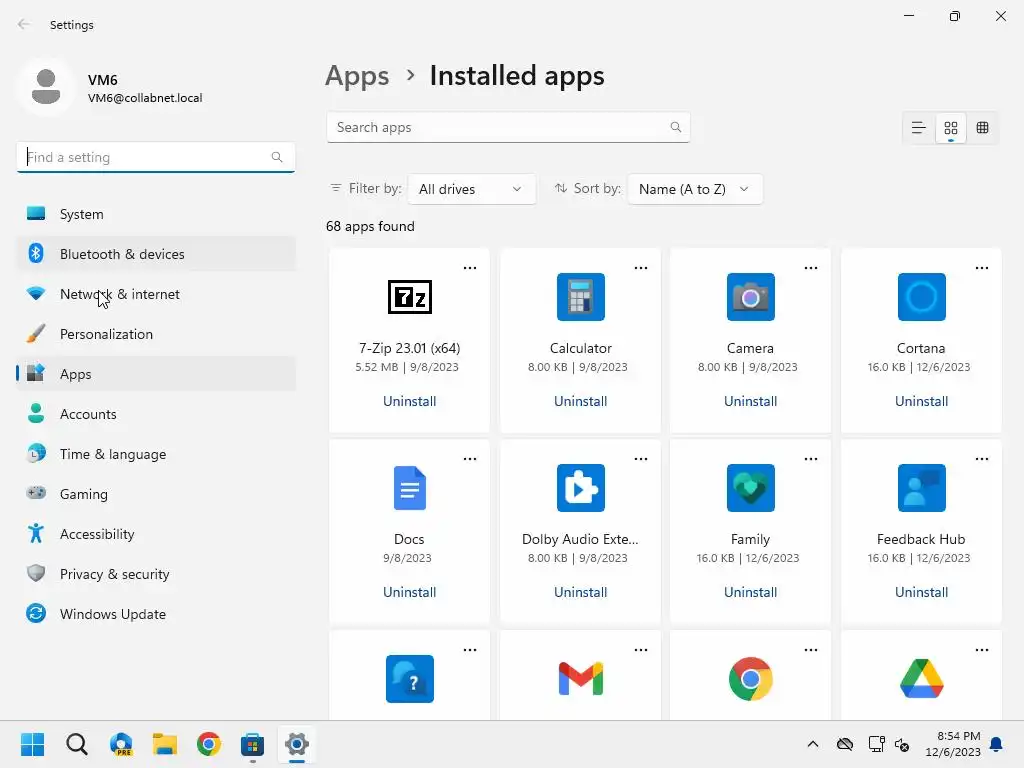The image size is (1024, 768).
Task: Click the Family app icon
Action: 750,488
